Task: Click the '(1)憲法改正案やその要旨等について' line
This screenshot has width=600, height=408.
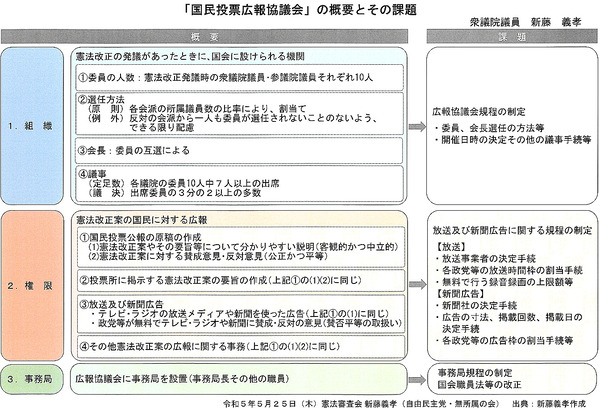Action: coord(243,247)
